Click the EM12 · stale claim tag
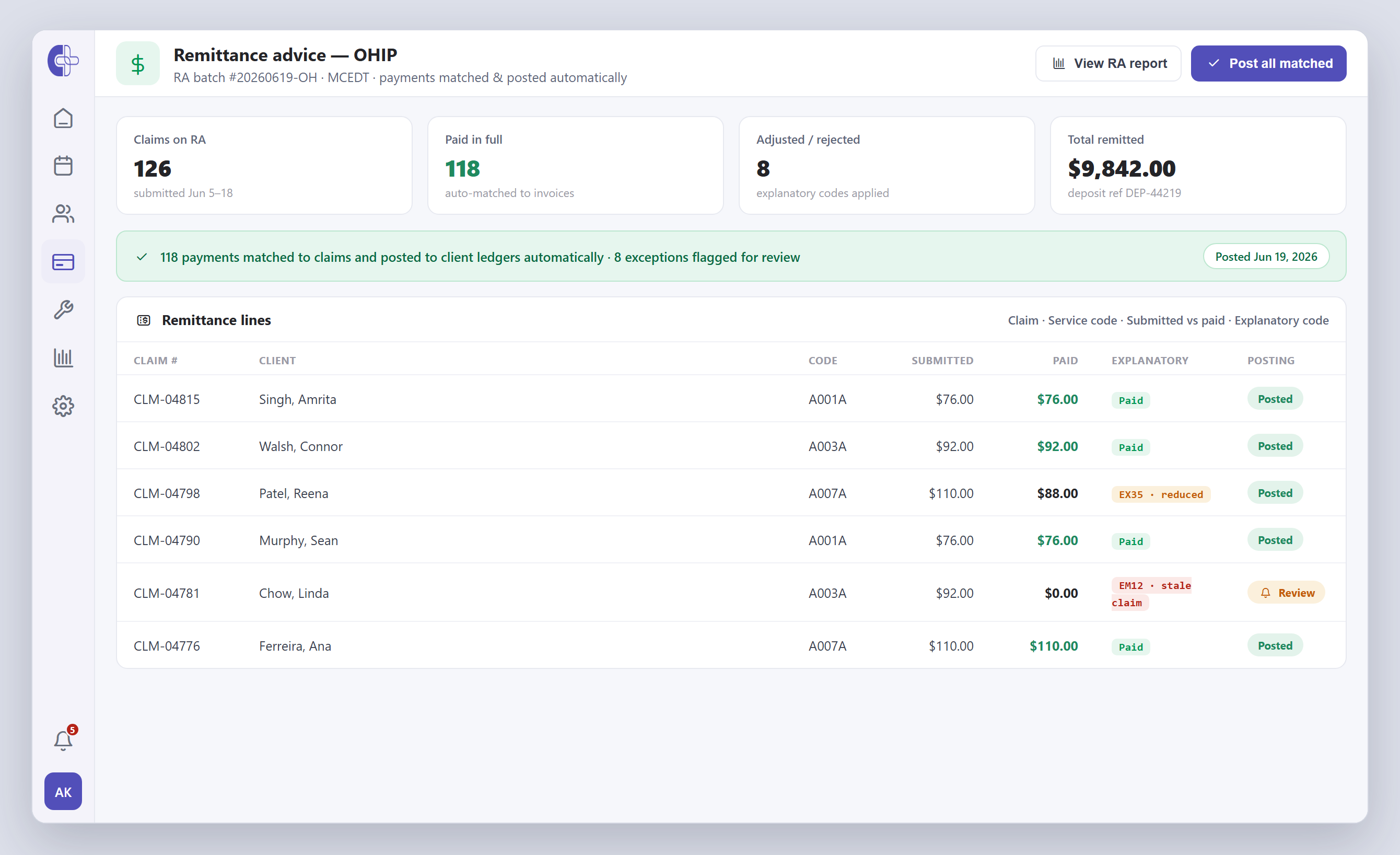 tap(1152, 594)
